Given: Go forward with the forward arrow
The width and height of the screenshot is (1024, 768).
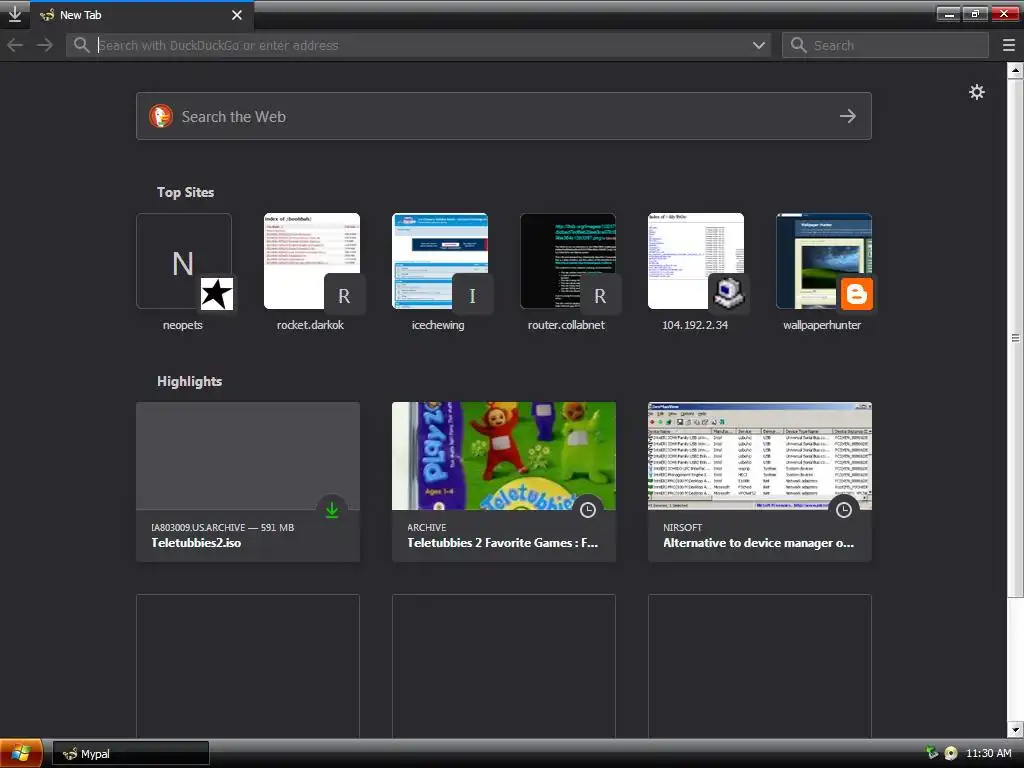Looking at the screenshot, I should pos(44,45).
